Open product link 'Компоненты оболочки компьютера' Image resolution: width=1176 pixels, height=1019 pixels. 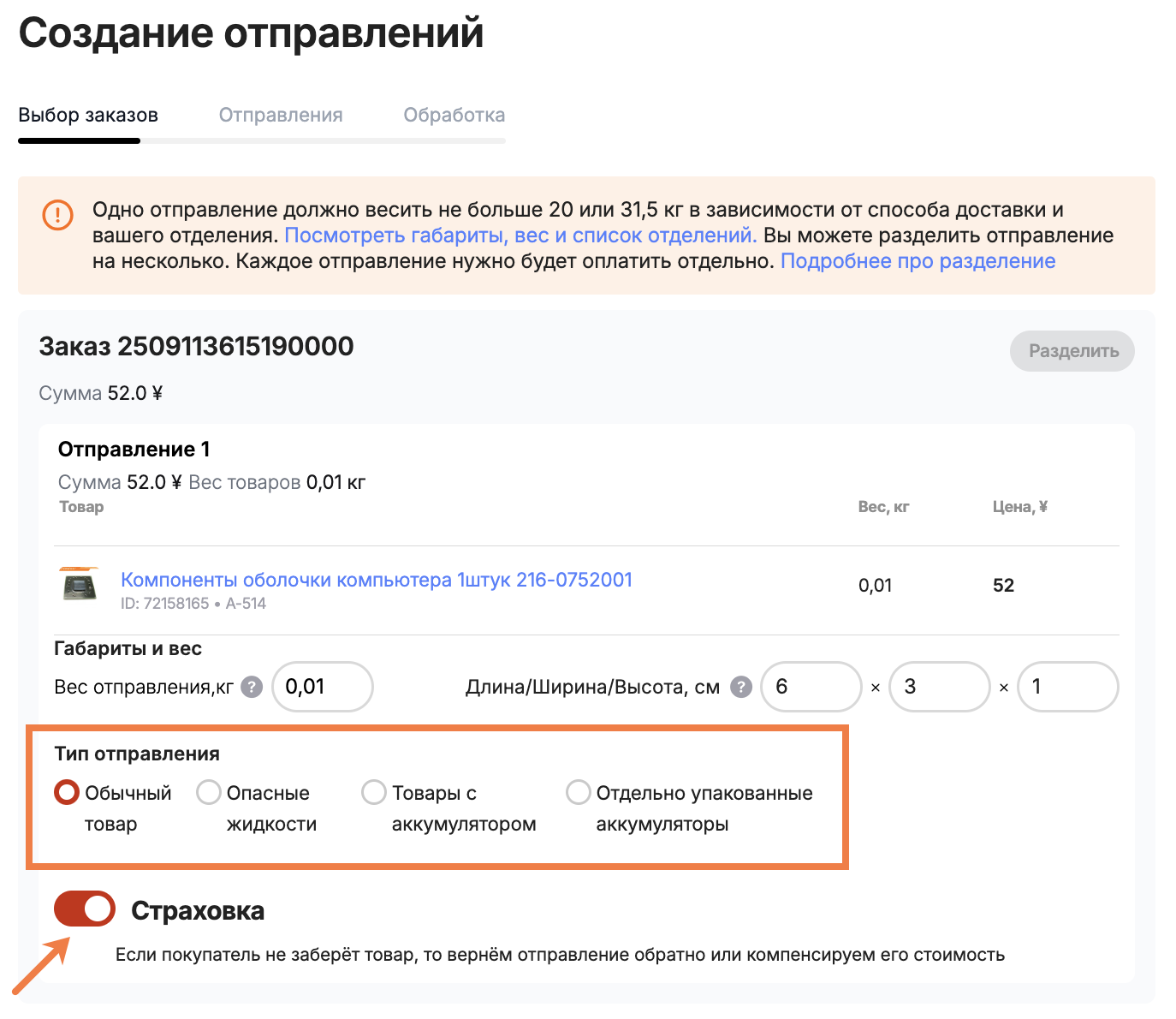coord(376,580)
